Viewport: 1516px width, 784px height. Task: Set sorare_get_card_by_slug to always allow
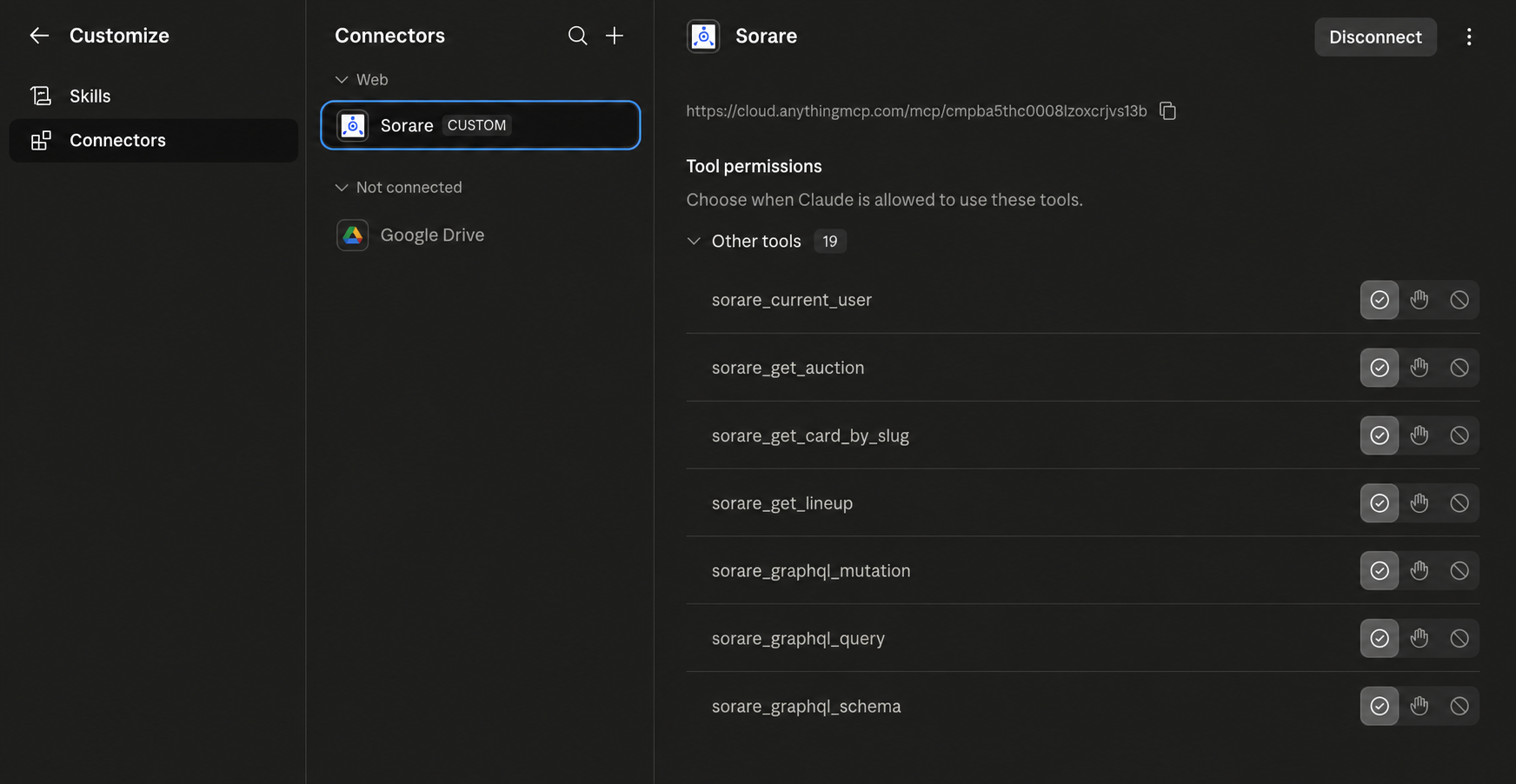[x=1380, y=435]
